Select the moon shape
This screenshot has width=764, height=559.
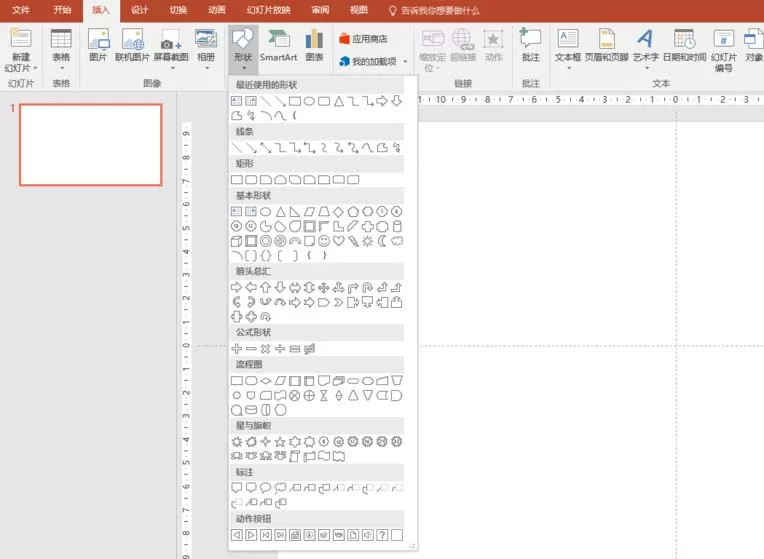pyautogui.click(x=382, y=241)
